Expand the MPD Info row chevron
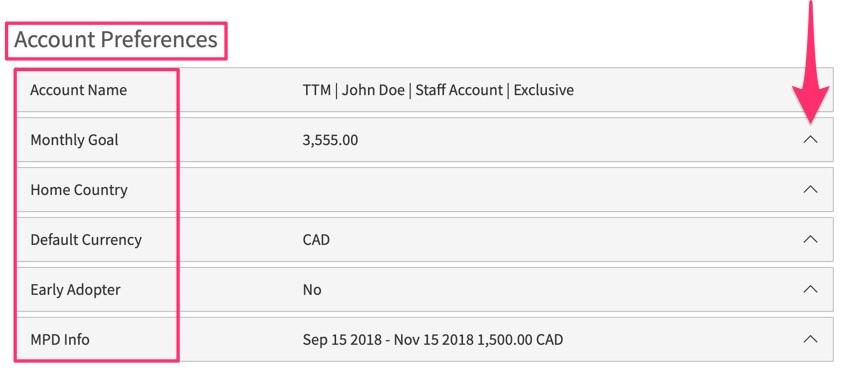 tap(810, 339)
